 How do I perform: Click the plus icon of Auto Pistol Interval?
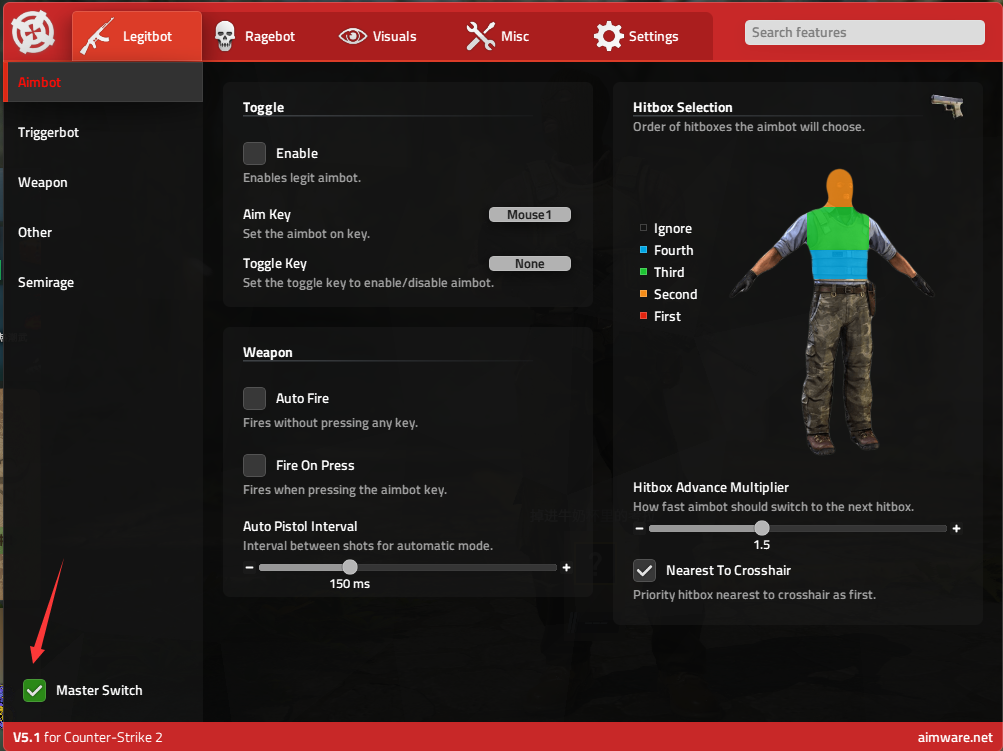pos(567,567)
